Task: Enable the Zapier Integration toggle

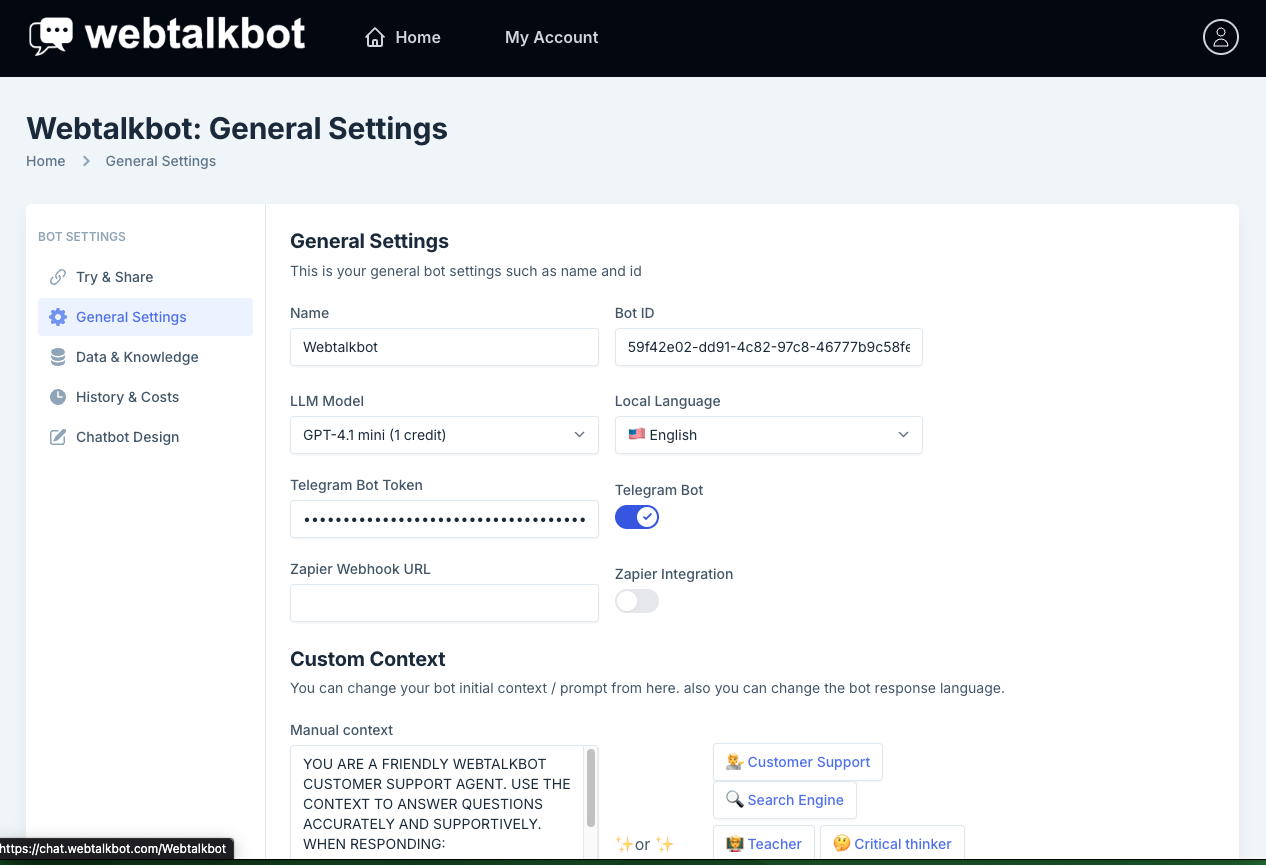Action: point(637,601)
